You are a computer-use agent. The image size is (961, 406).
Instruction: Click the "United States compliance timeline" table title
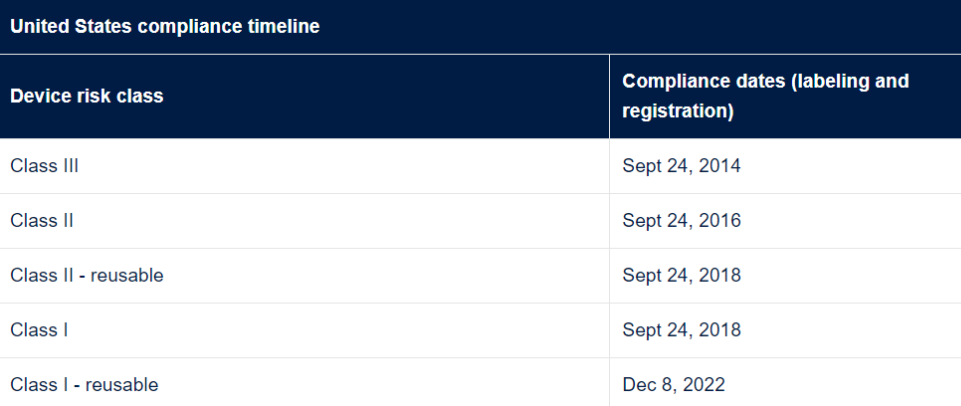(165, 27)
